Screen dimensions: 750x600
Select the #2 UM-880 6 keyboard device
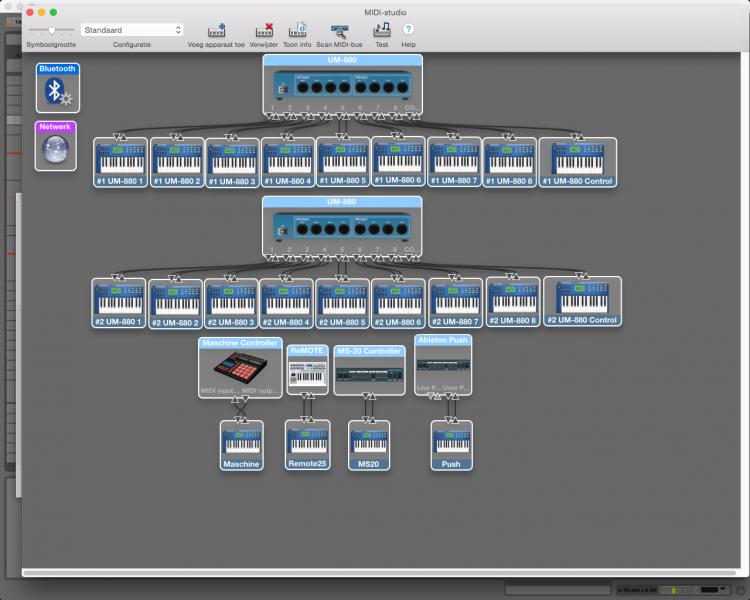[x=398, y=304]
